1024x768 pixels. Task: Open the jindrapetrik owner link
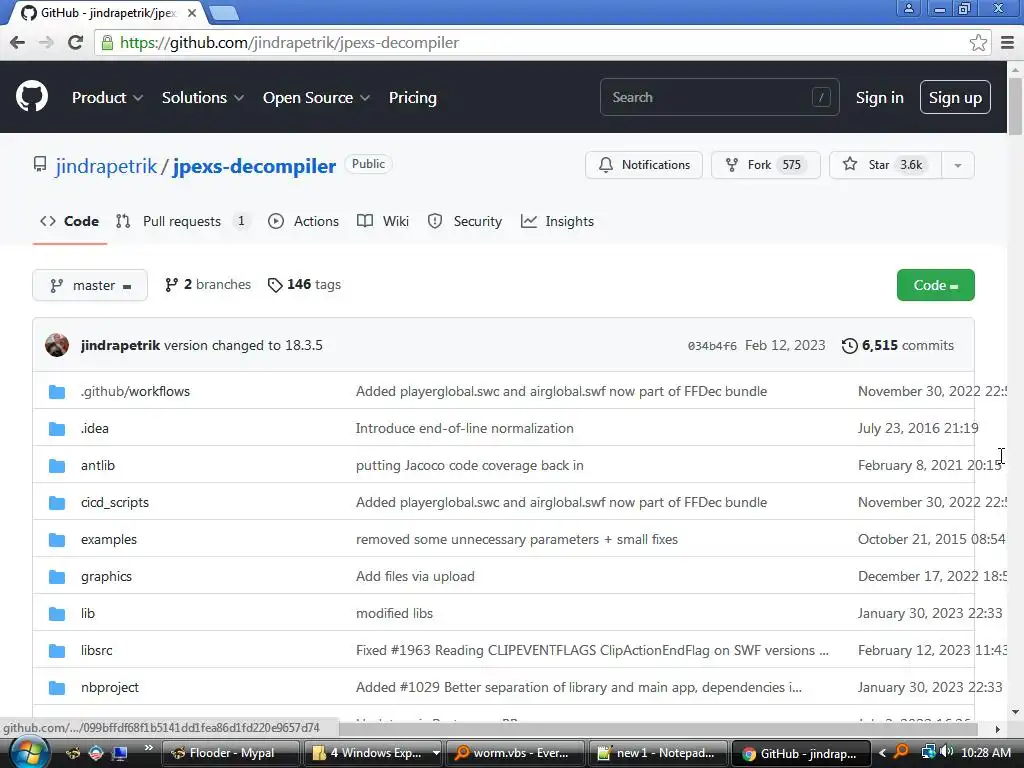[x=106, y=166]
